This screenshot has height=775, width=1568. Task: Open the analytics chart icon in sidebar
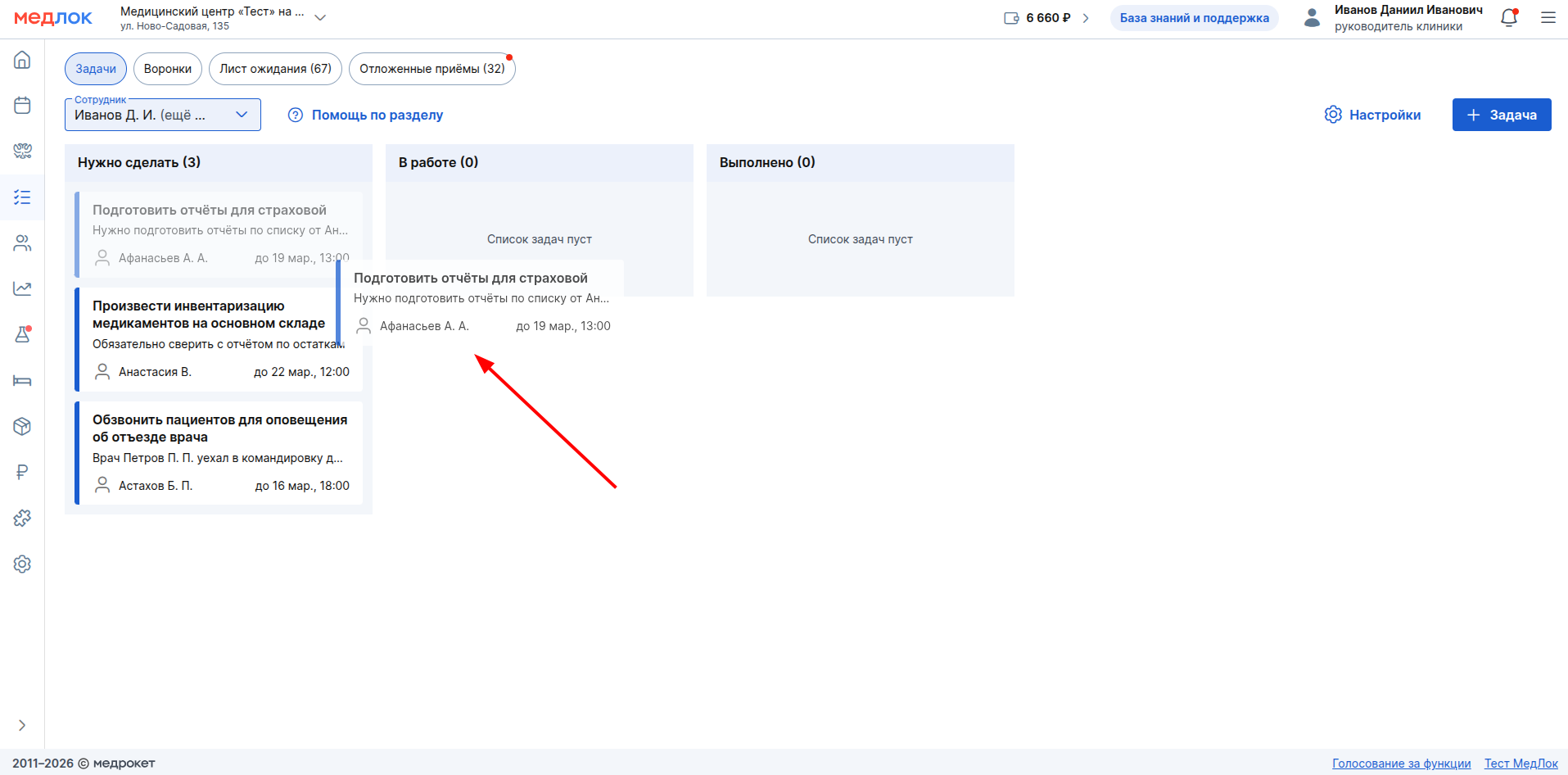[x=22, y=288]
